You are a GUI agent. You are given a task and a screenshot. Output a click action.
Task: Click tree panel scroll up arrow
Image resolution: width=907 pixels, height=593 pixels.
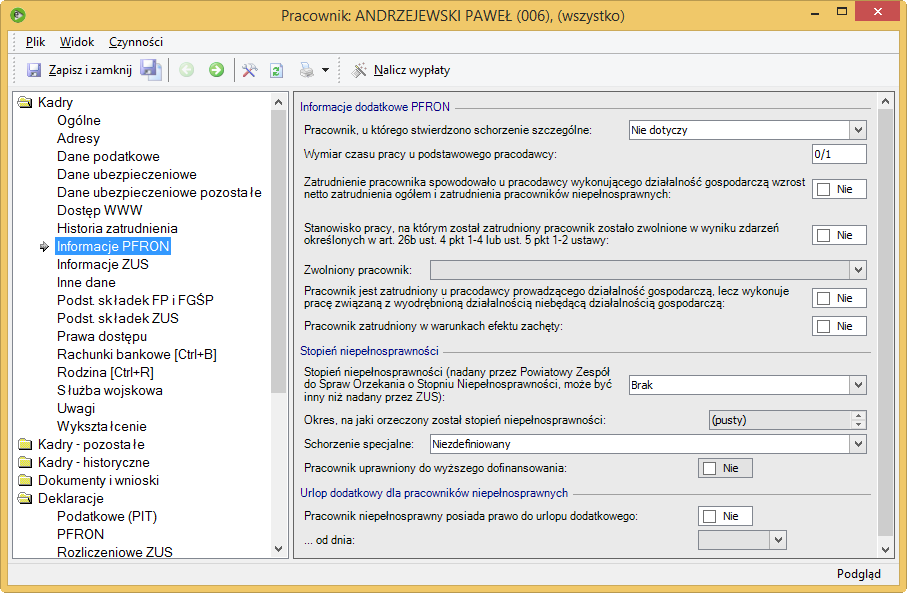click(278, 102)
